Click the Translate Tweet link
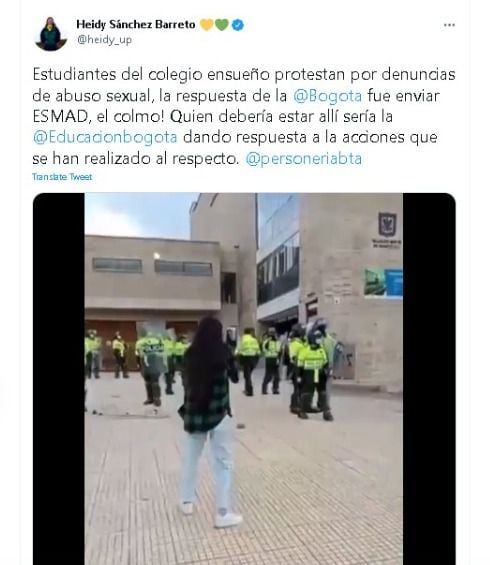Screen dimensions: 490x565 point(62,177)
